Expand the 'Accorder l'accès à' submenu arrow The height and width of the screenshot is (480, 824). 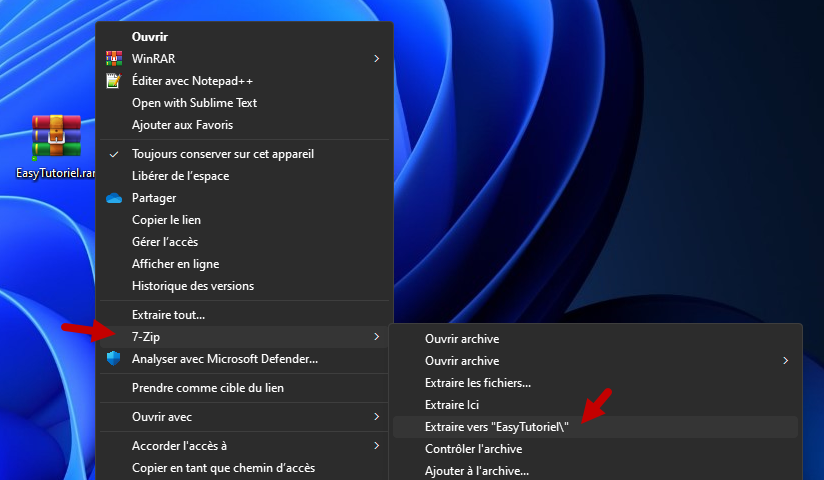pyautogui.click(x=376, y=445)
